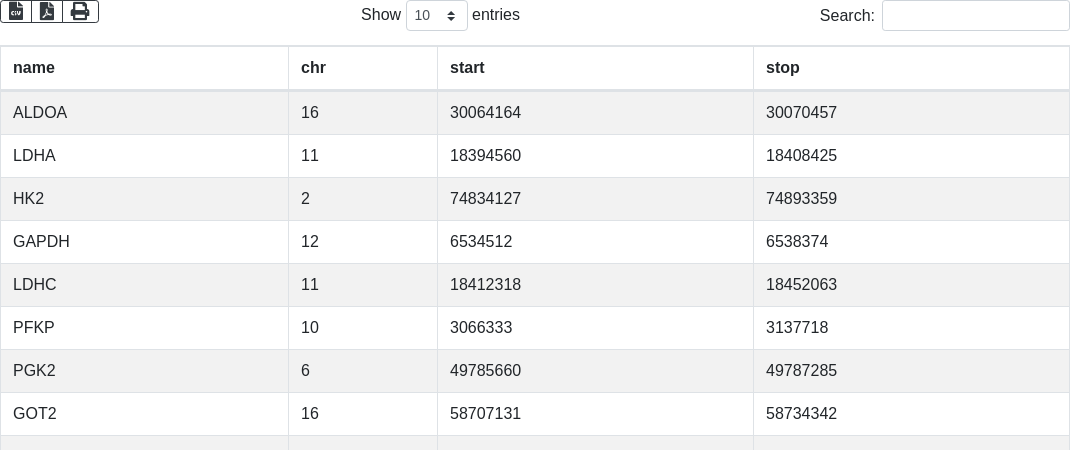
Task: Print the table with printer icon
Action: (81, 12)
